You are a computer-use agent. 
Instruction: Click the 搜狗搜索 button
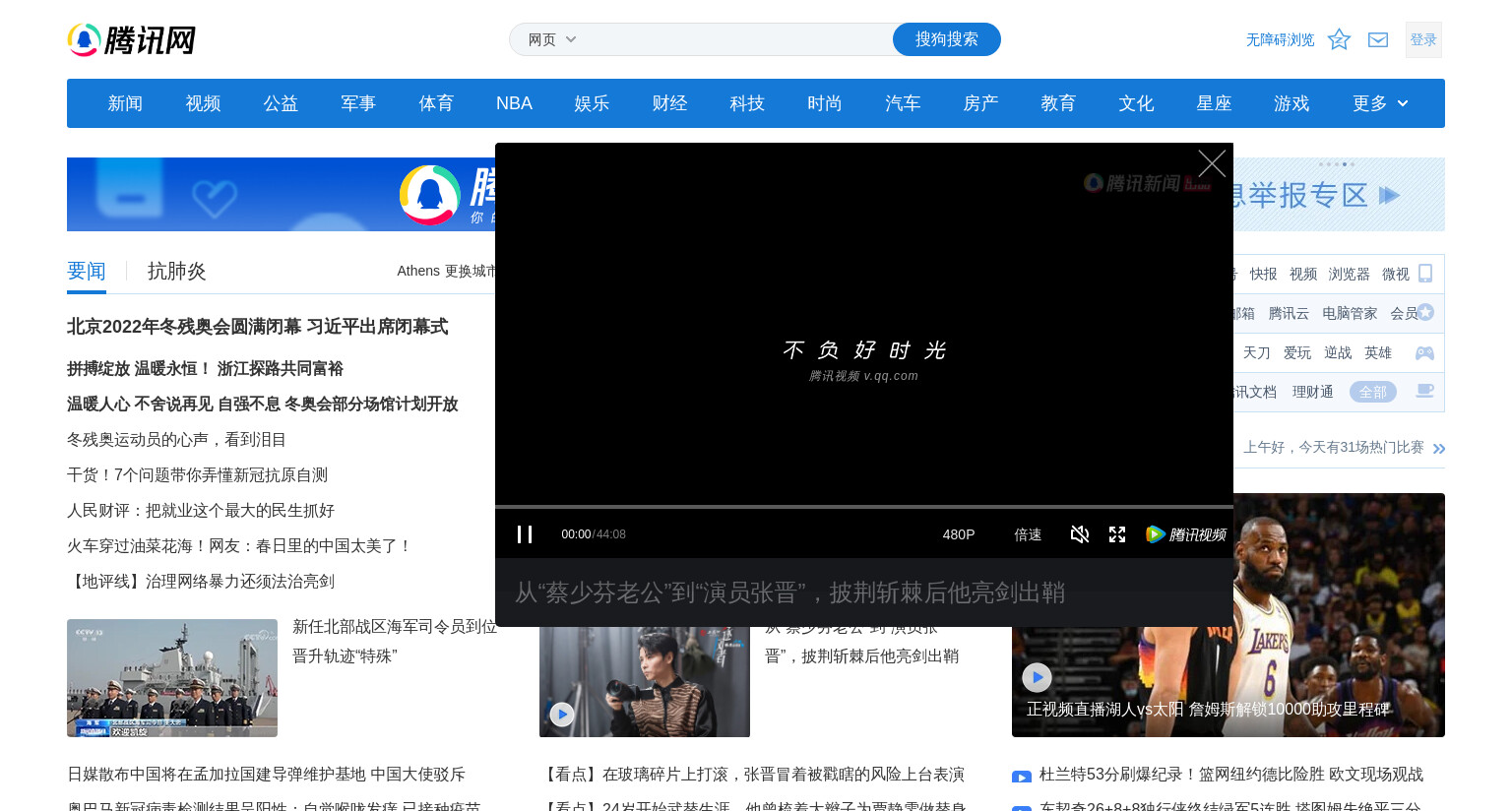tap(947, 39)
